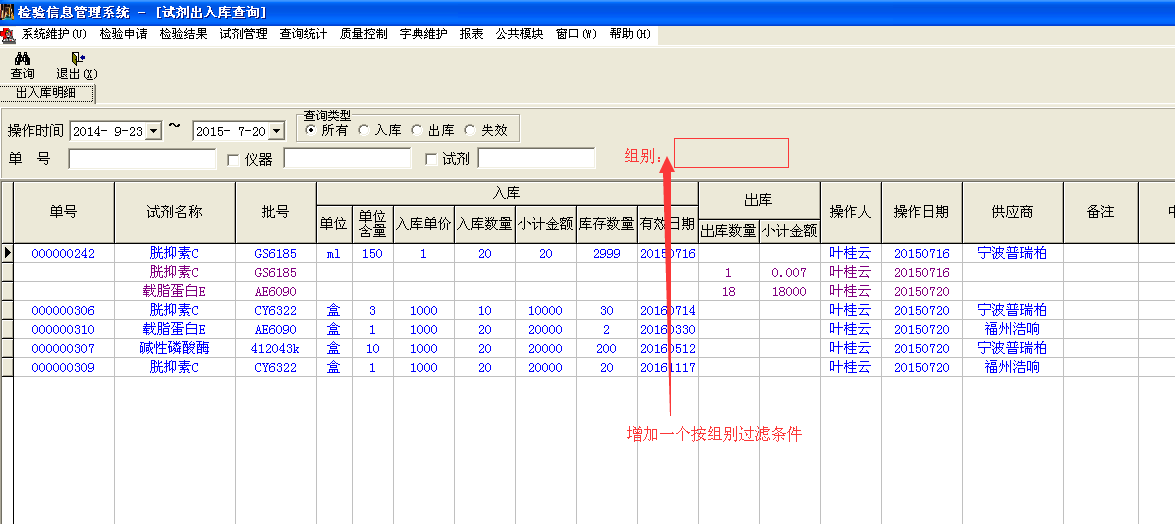Click the application icon in title bar
1175x524 pixels.
point(7,11)
